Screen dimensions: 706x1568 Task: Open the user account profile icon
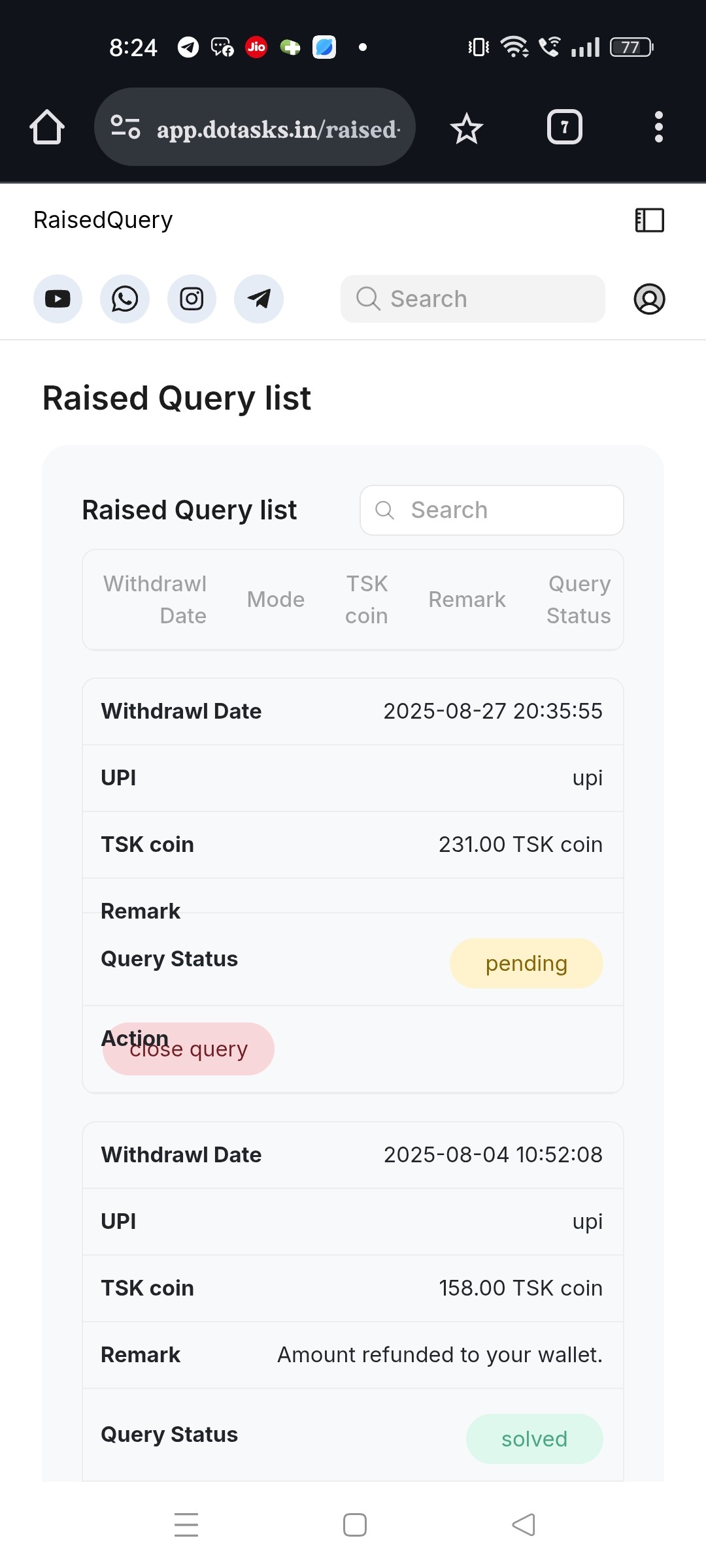649,299
